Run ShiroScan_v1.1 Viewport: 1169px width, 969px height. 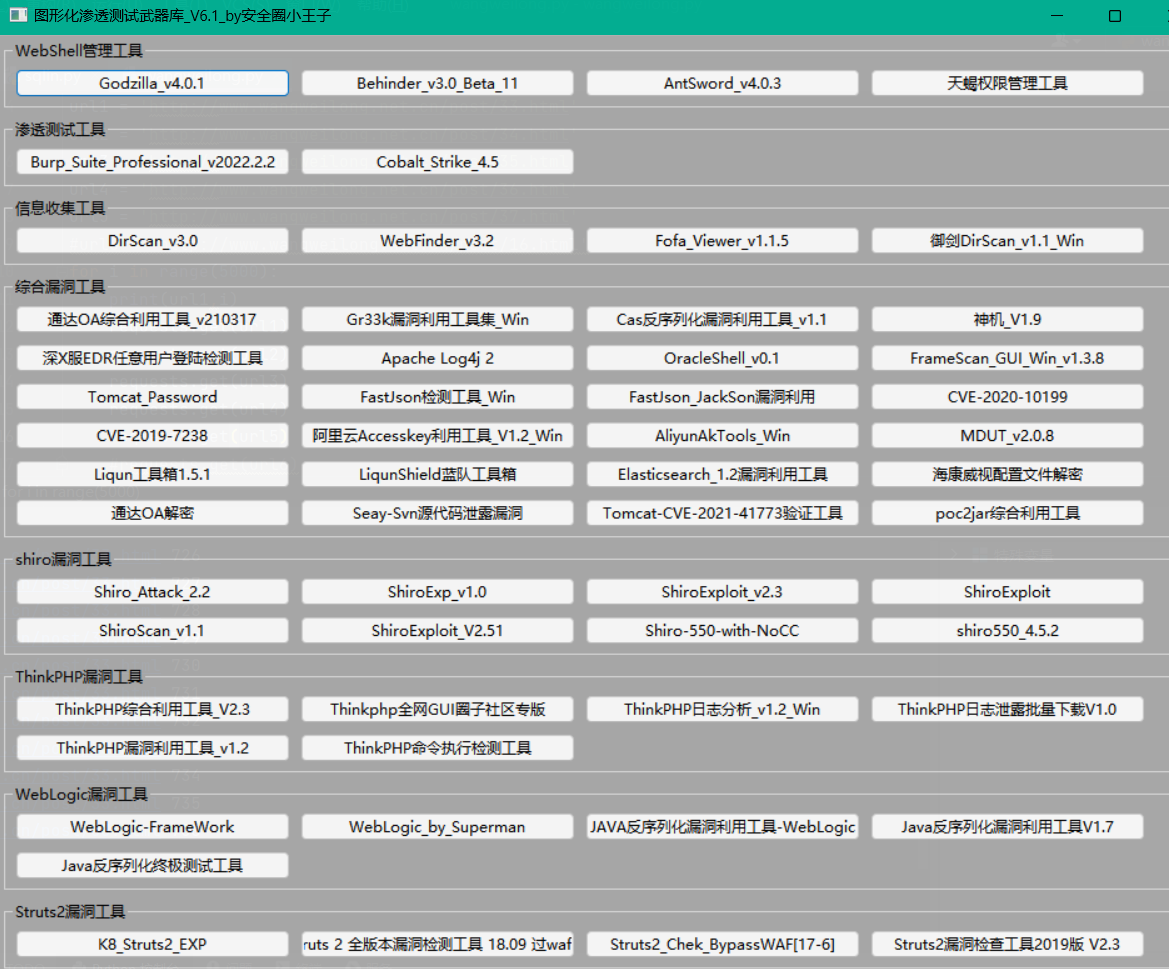coord(152,631)
